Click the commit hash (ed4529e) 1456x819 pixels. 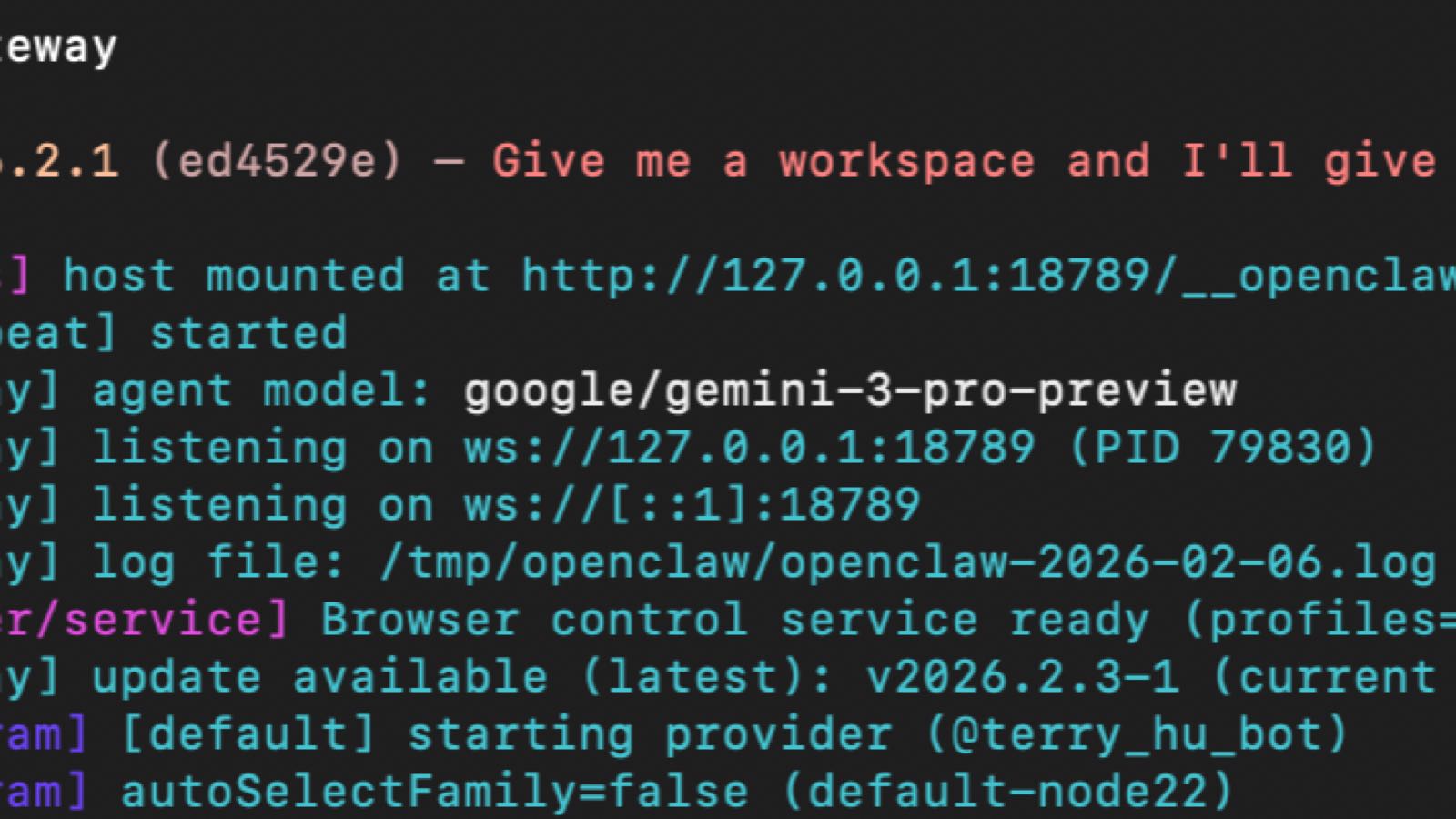tap(277, 161)
